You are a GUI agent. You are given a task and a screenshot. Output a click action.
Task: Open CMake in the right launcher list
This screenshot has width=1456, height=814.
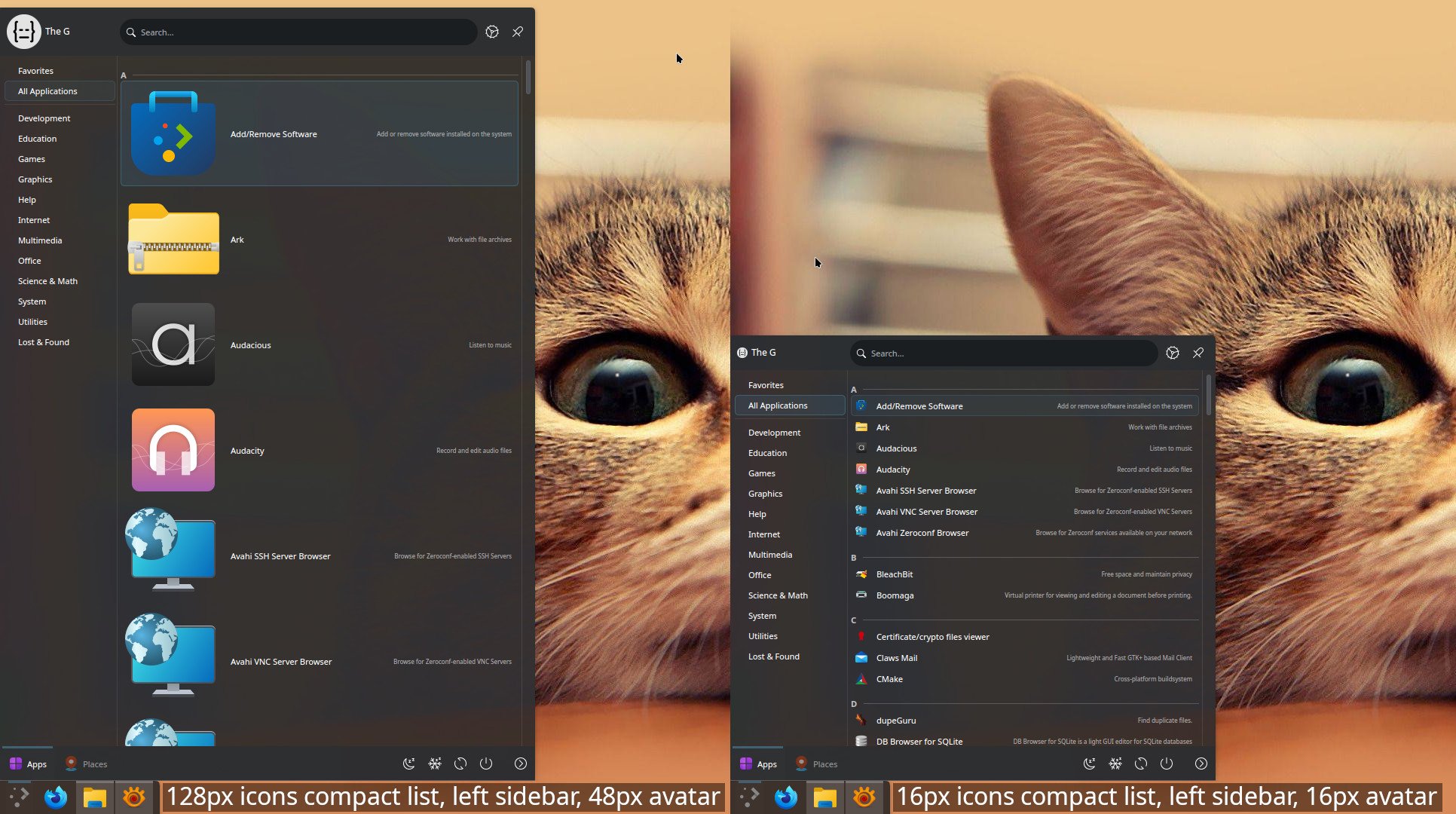(1025, 679)
